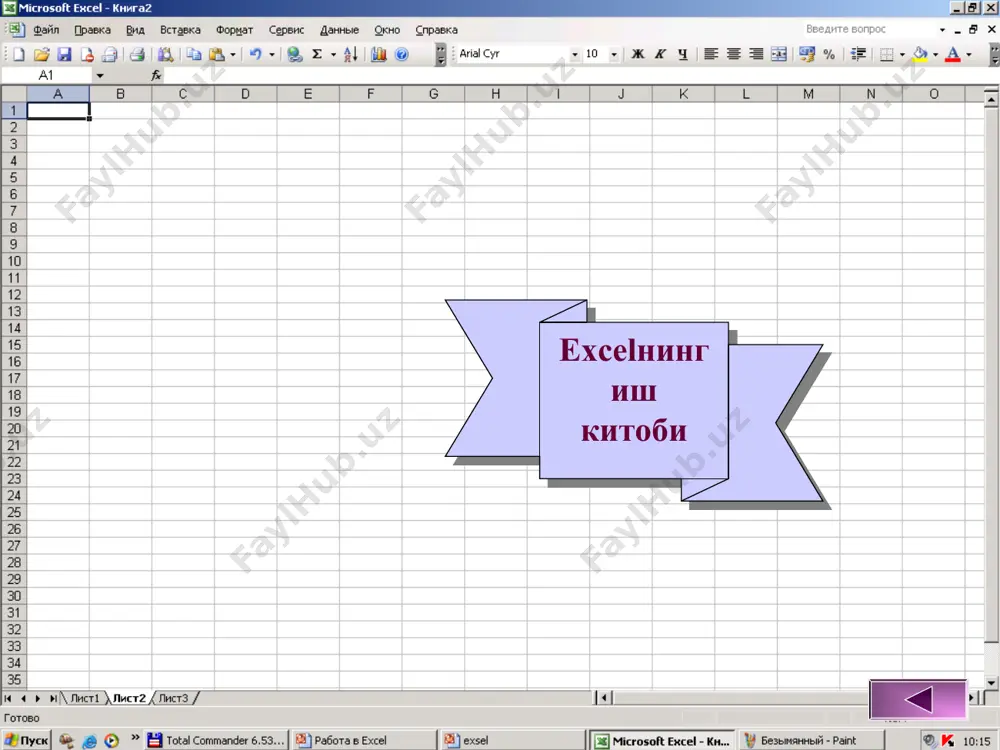Apply percent style
The height and width of the screenshot is (750, 1000).
pyautogui.click(x=829, y=54)
